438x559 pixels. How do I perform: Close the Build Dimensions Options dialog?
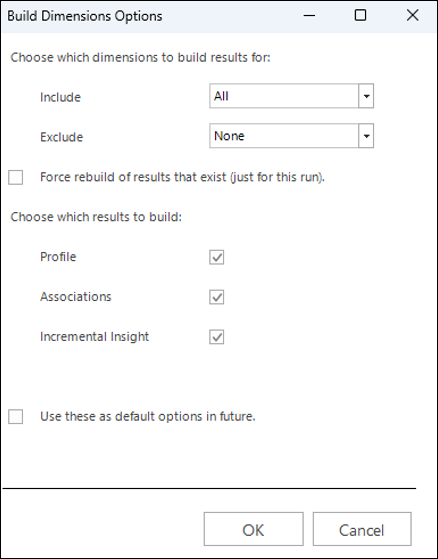(412, 15)
